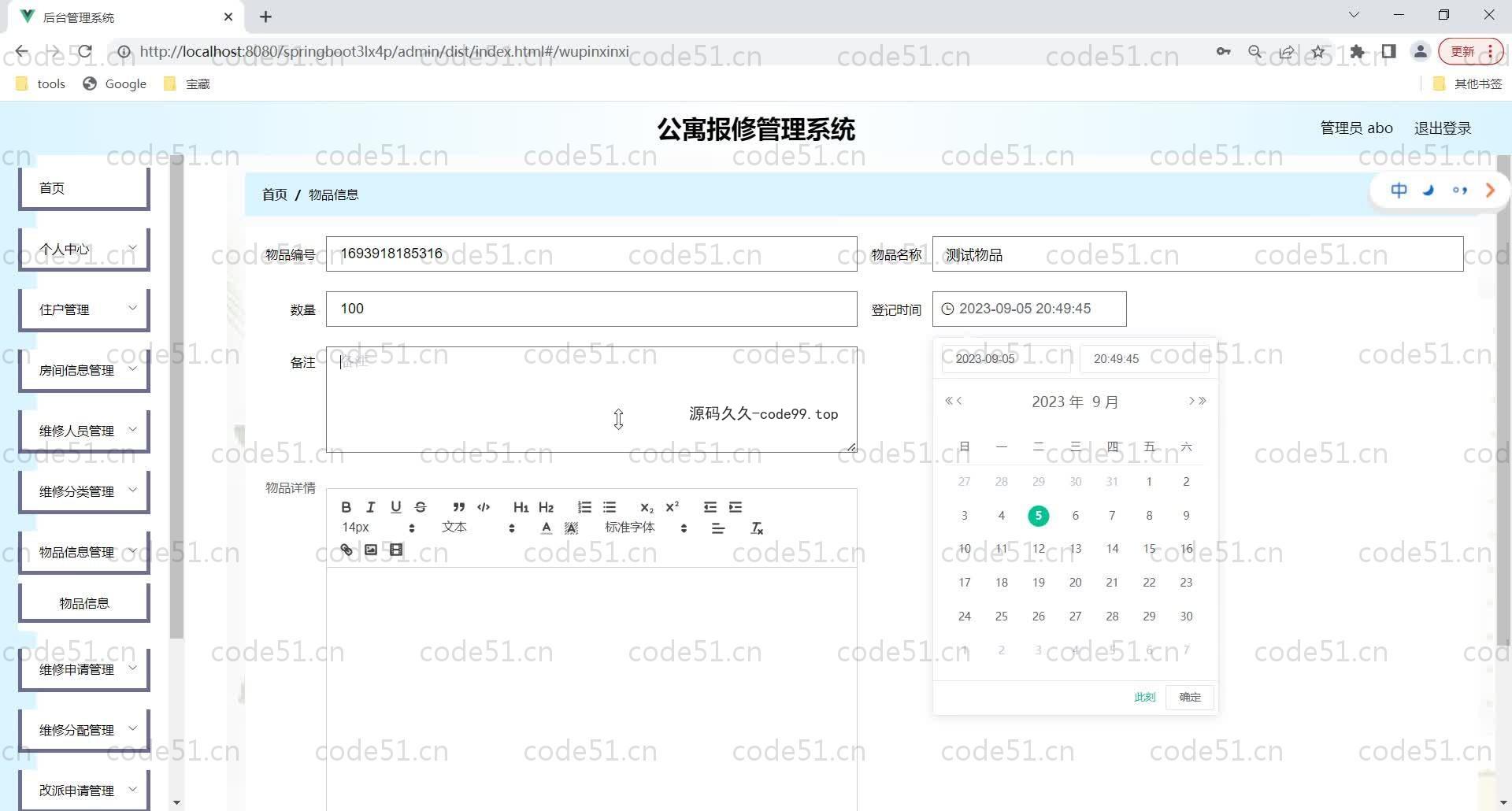This screenshot has height=811, width=1512.
Task: Open the text color picker
Action: coord(547,528)
